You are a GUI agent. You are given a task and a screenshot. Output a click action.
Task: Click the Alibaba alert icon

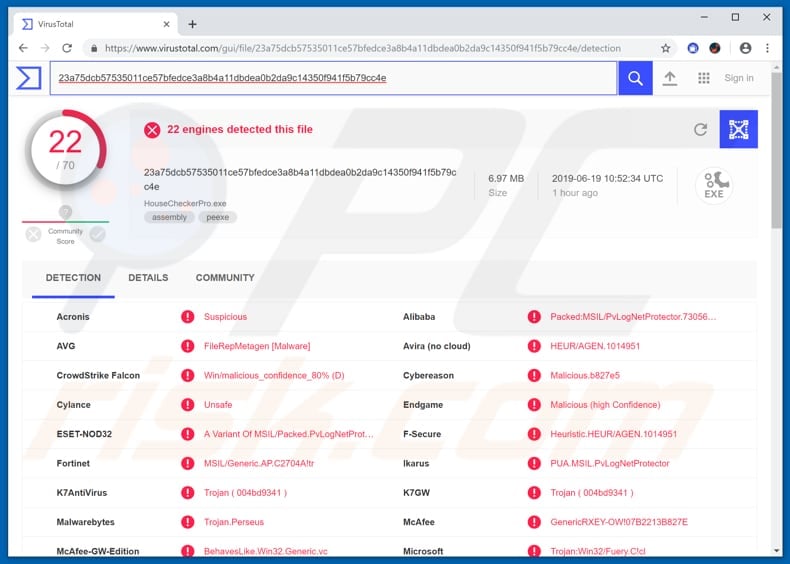click(534, 317)
